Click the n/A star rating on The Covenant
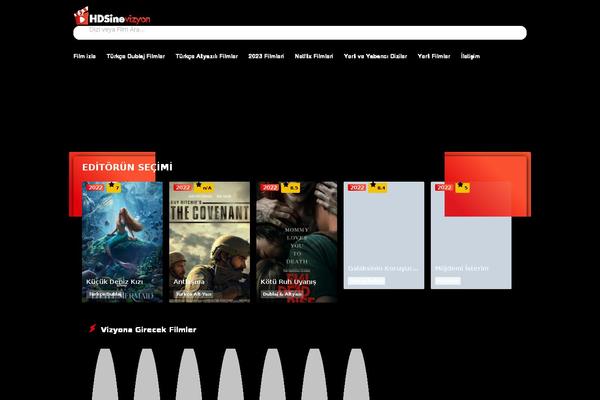The width and height of the screenshot is (600, 400). point(204,187)
